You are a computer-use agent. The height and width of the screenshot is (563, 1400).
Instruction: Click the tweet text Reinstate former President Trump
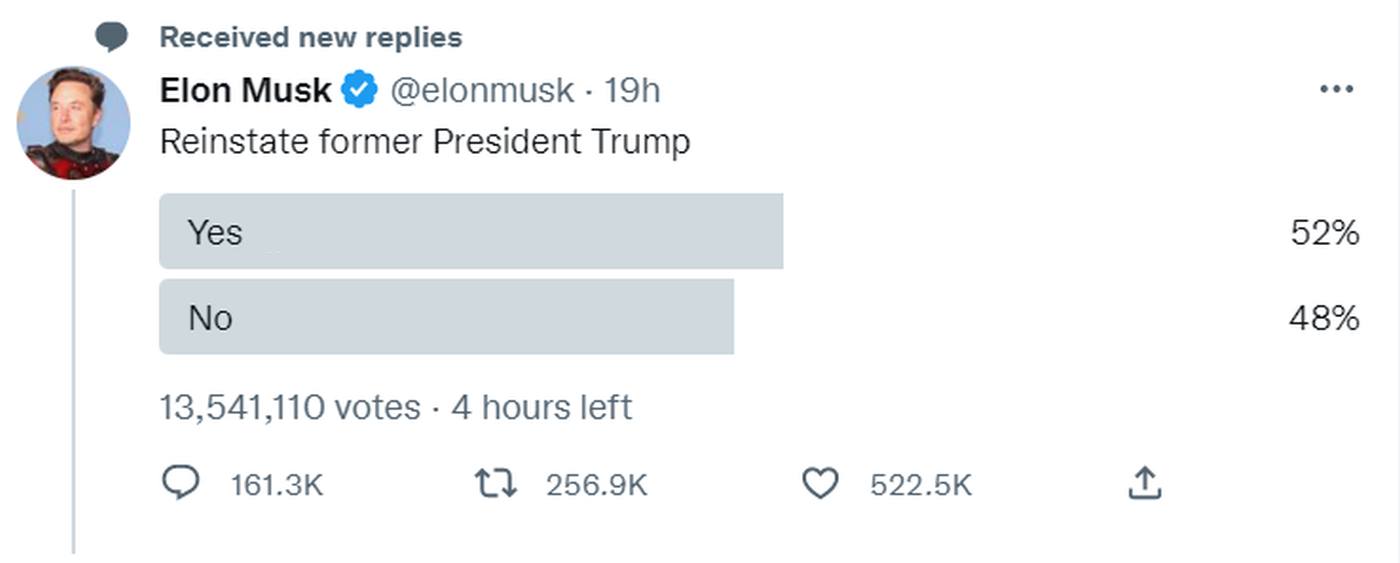point(425,142)
